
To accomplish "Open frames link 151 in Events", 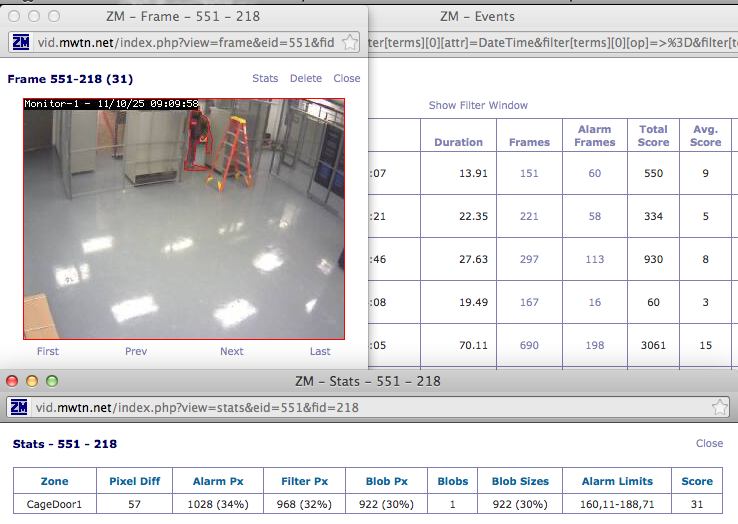I will click(529, 173).
